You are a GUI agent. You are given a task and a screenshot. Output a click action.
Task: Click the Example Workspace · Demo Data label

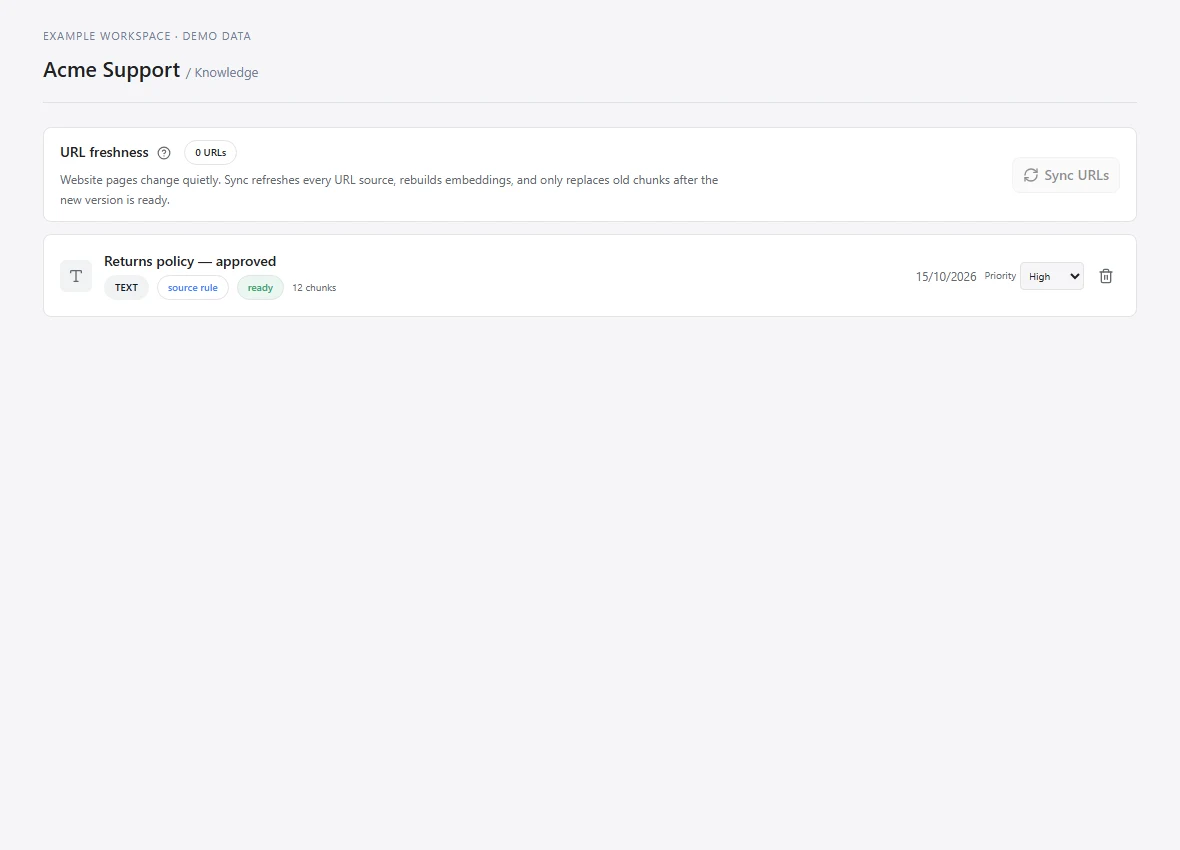147,36
